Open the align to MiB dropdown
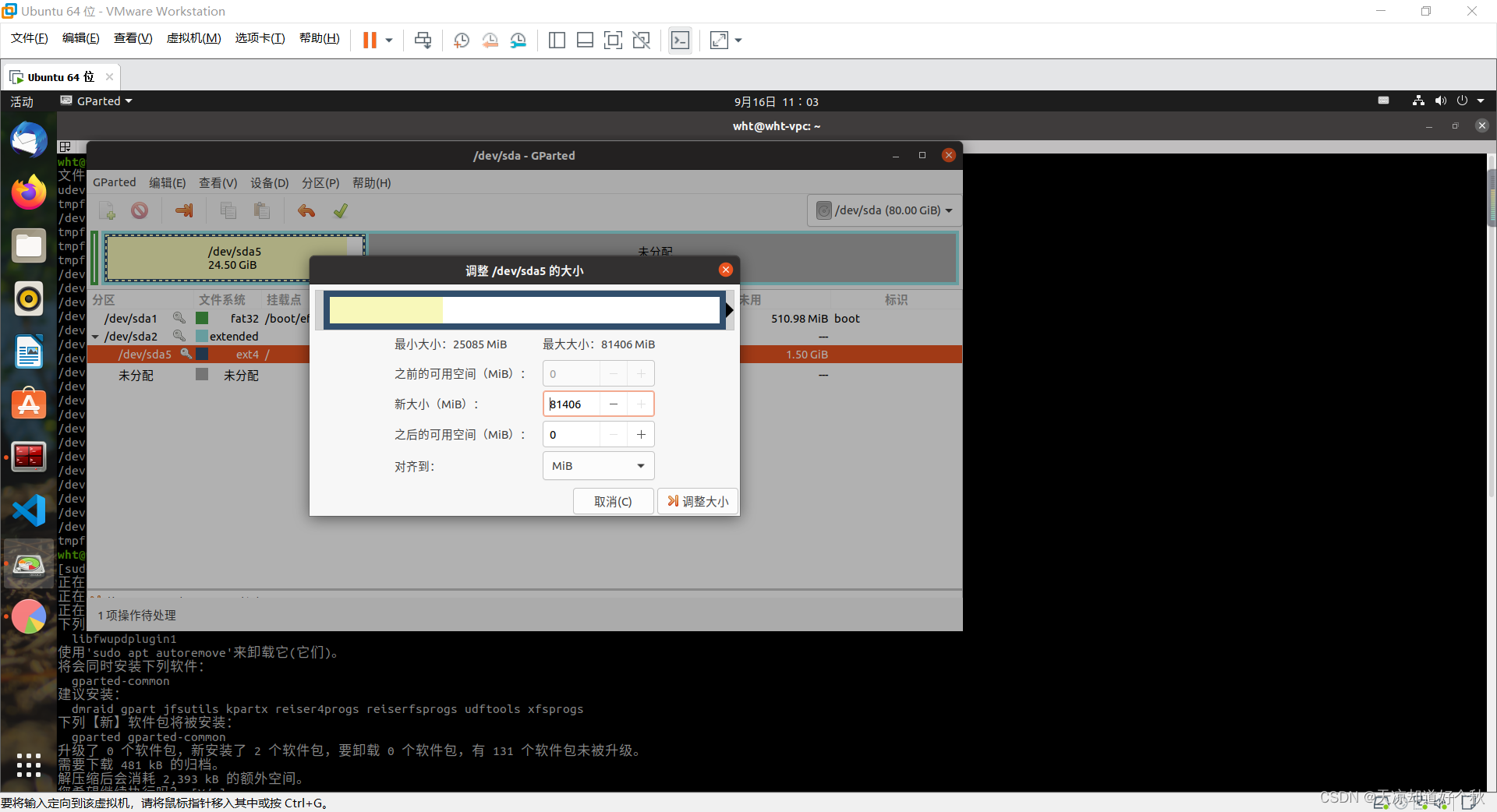This screenshot has height=812, width=1497. tap(598, 466)
